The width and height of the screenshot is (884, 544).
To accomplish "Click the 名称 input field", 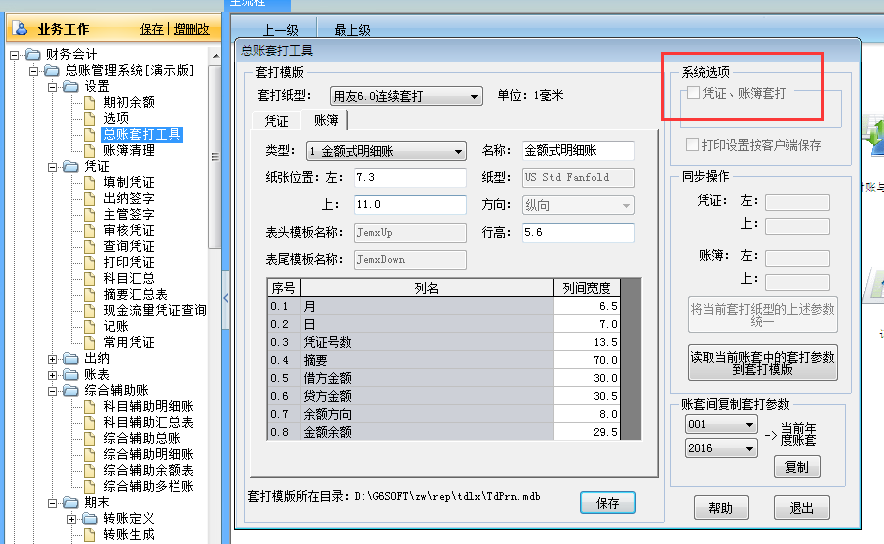I will tap(578, 151).
